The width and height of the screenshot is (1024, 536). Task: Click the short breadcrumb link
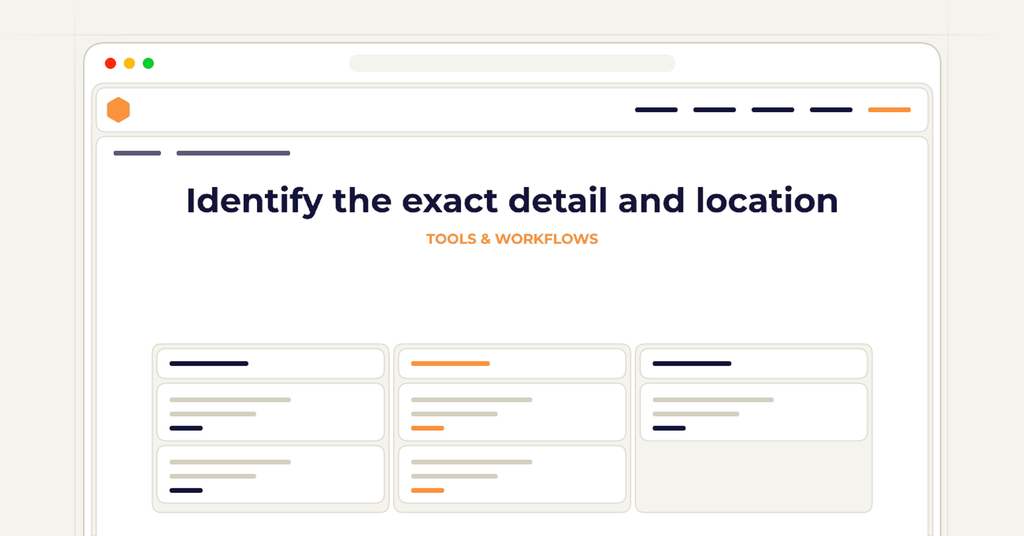(x=137, y=153)
